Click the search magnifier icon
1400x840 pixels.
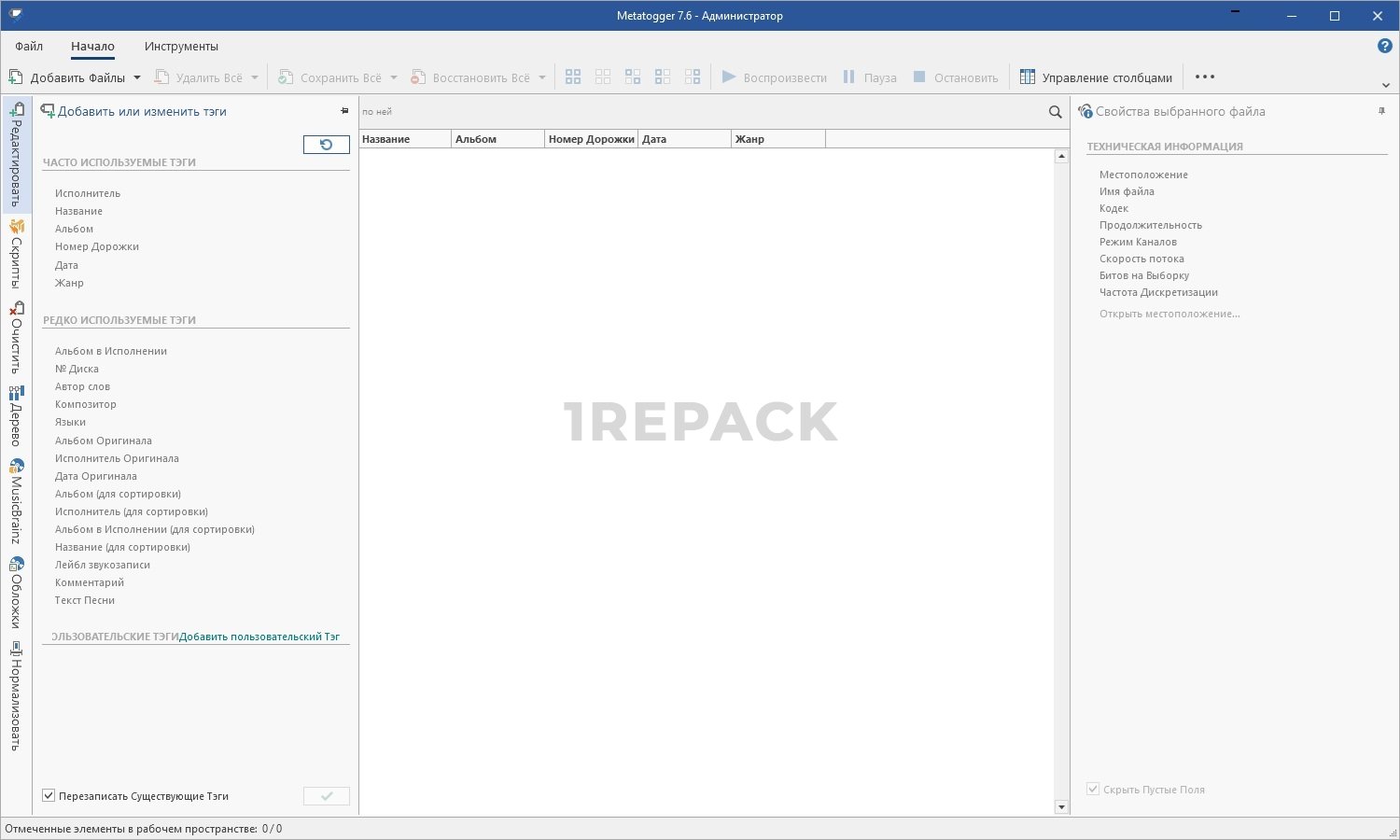(1055, 112)
